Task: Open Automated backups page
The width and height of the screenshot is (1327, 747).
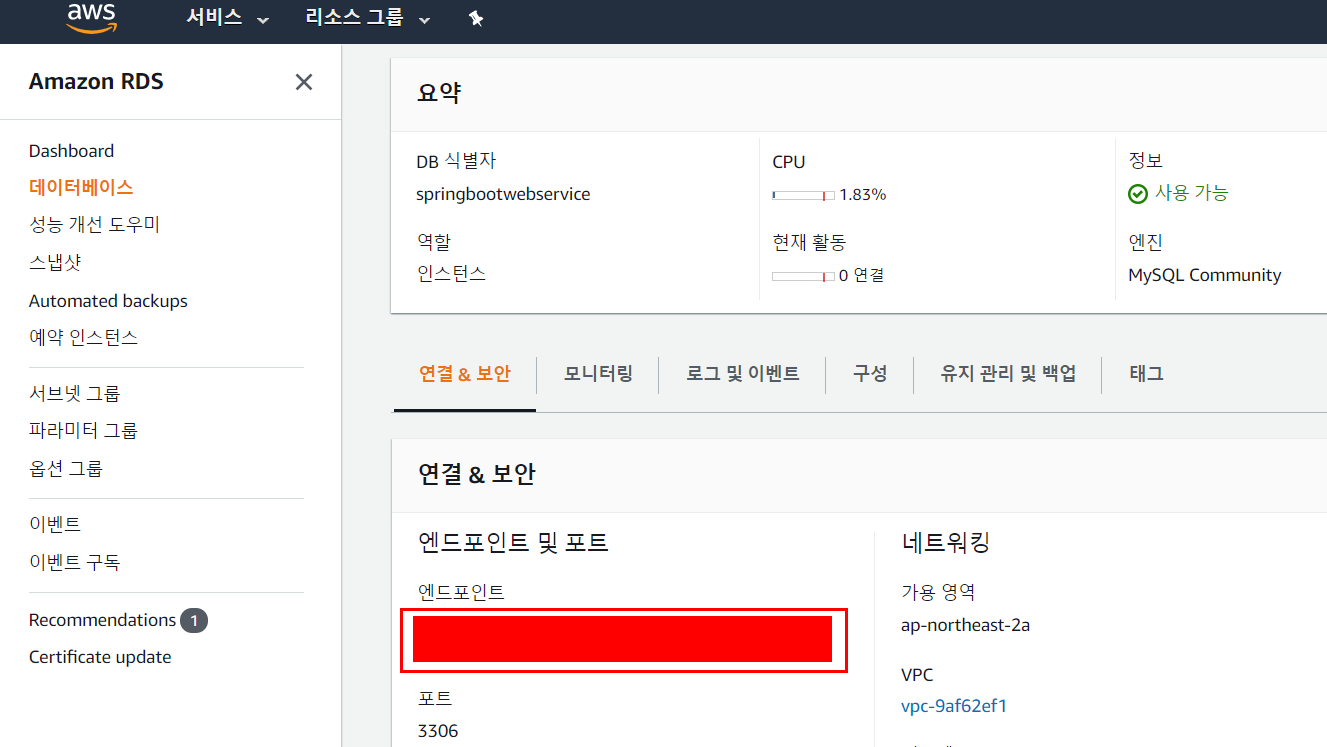Action: coord(108,301)
